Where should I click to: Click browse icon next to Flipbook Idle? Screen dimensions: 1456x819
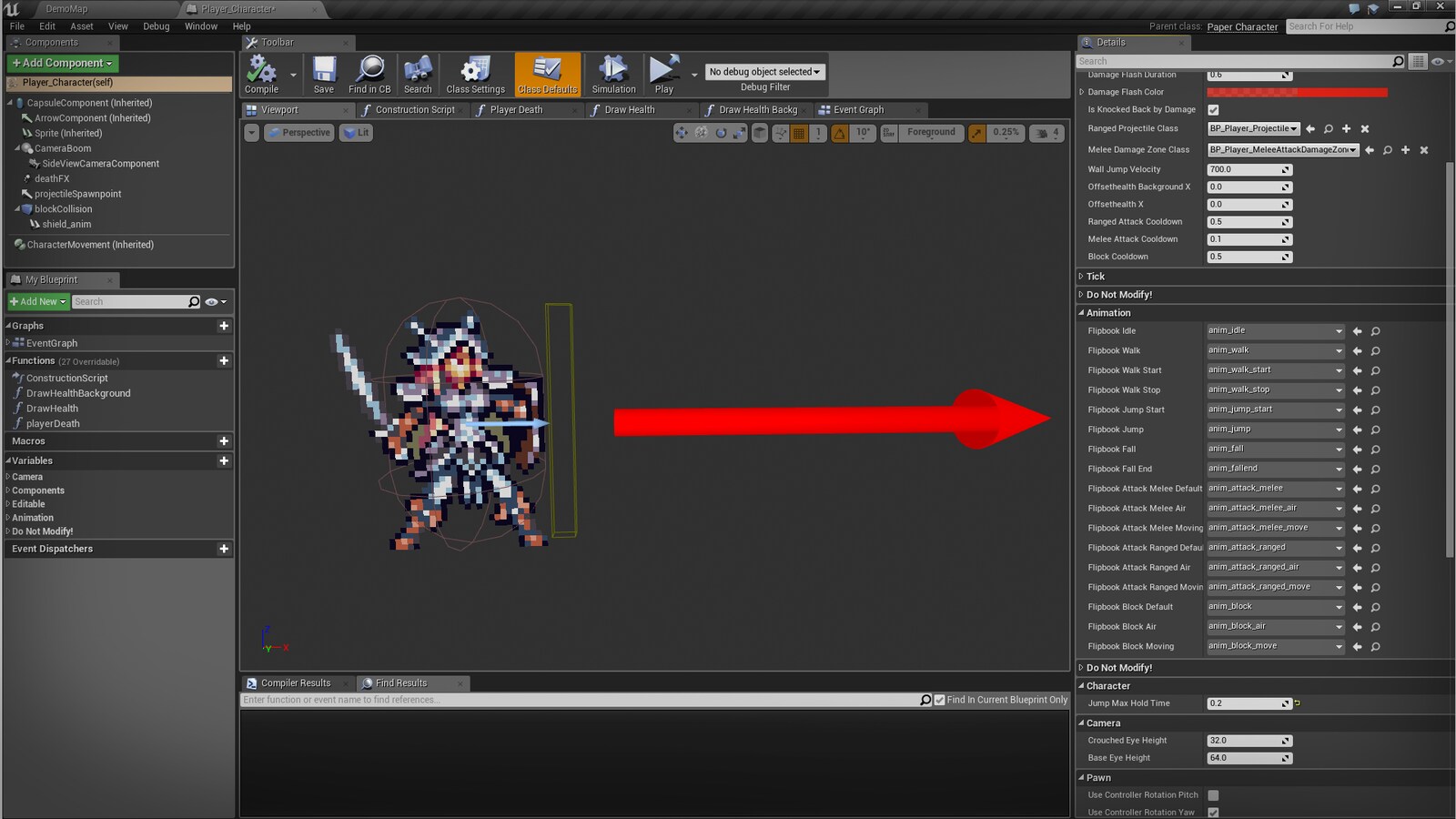pos(1376,331)
